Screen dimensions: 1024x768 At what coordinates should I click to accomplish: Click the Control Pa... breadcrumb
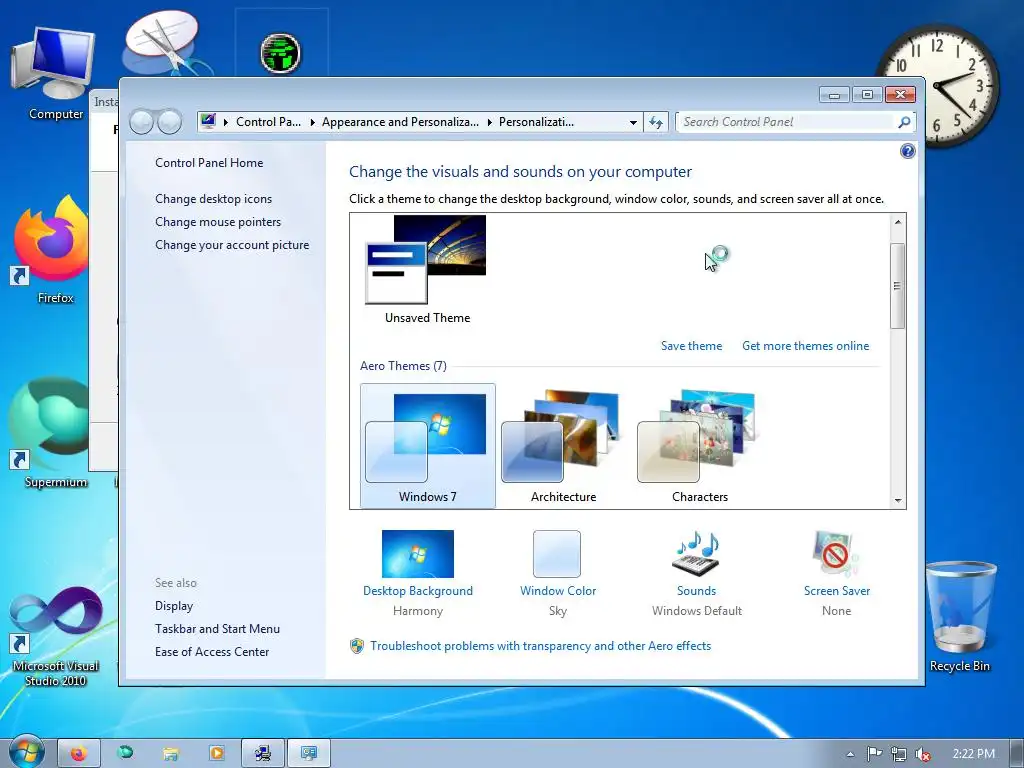point(268,122)
